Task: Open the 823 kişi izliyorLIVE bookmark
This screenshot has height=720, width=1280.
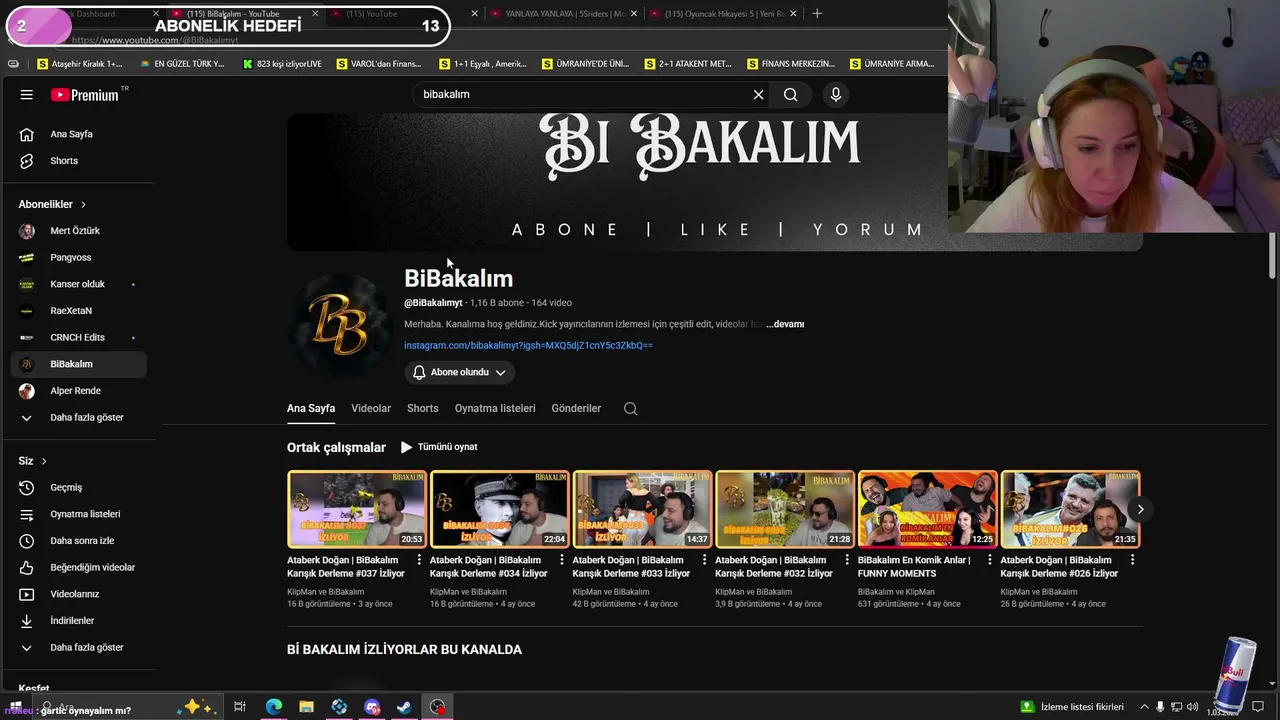Action: click(x=282, y=64)
